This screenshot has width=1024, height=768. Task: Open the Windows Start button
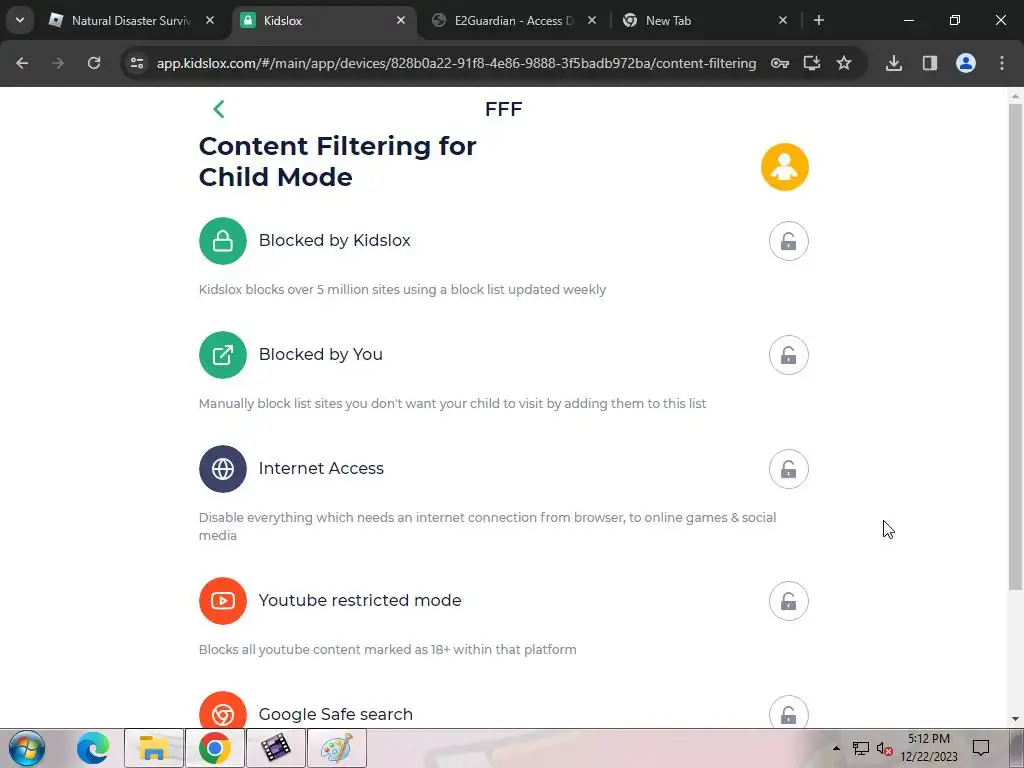click(27, 748)
